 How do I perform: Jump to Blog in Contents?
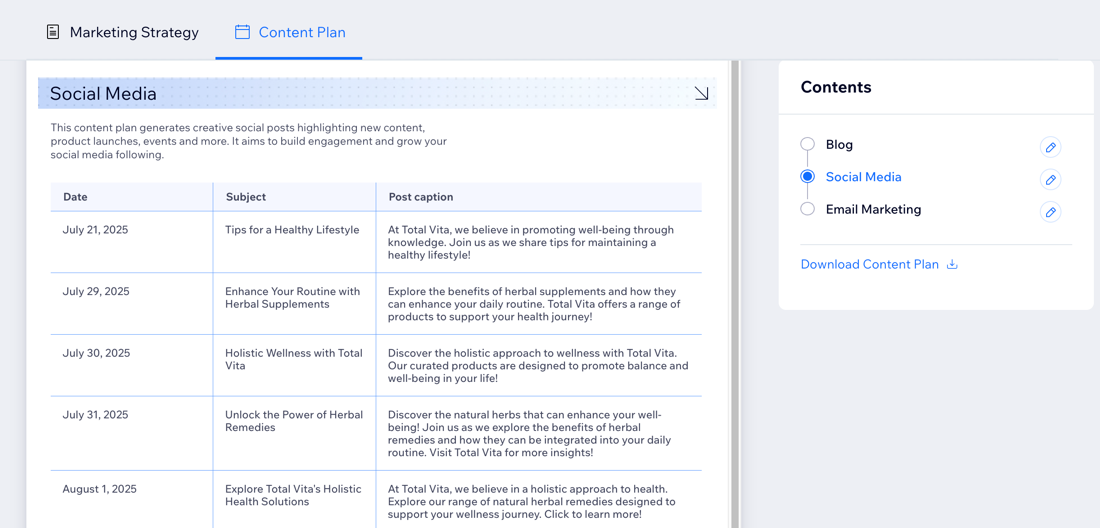(x=839, y=144)
